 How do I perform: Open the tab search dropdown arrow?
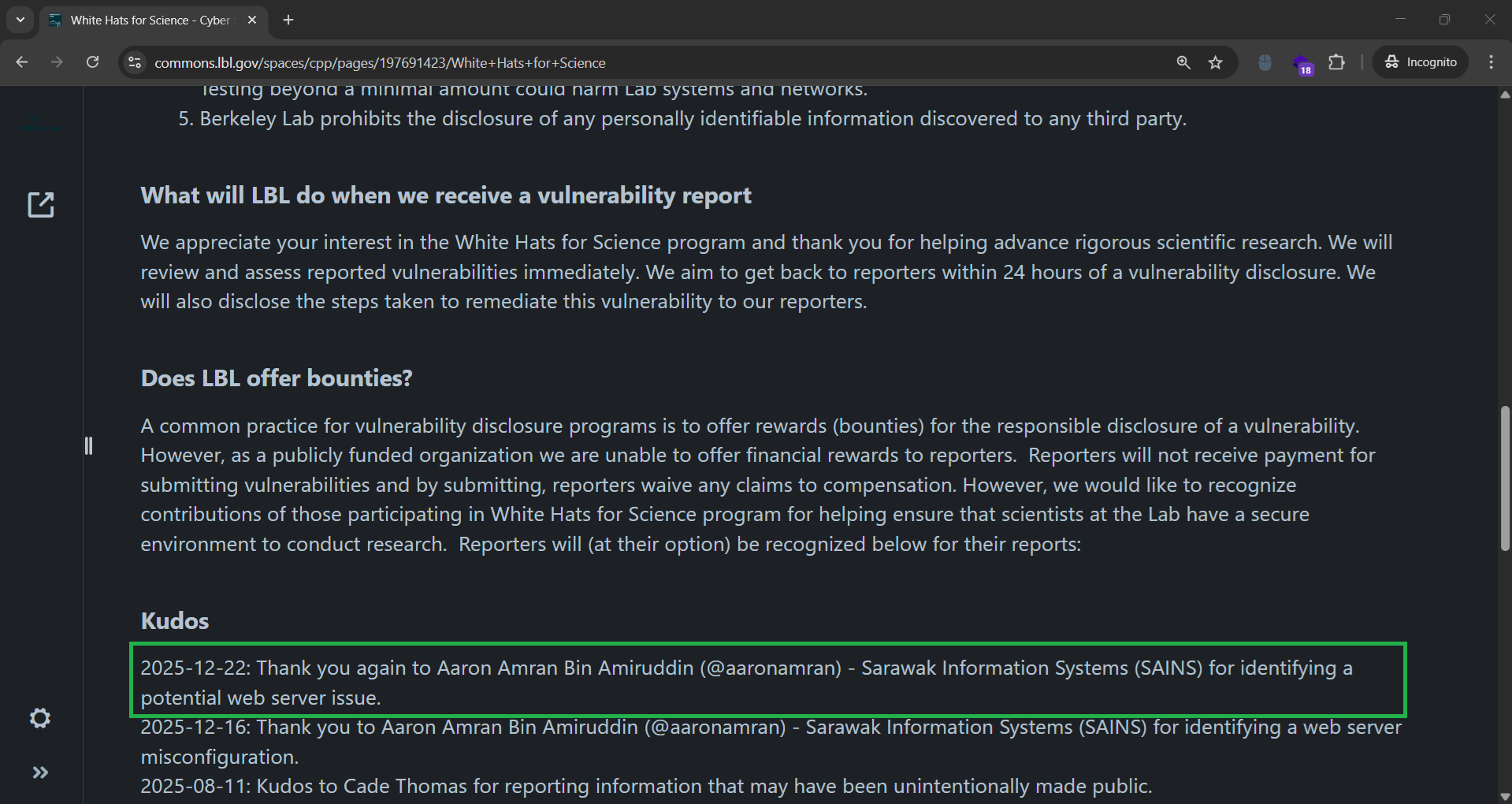(20, 20)
